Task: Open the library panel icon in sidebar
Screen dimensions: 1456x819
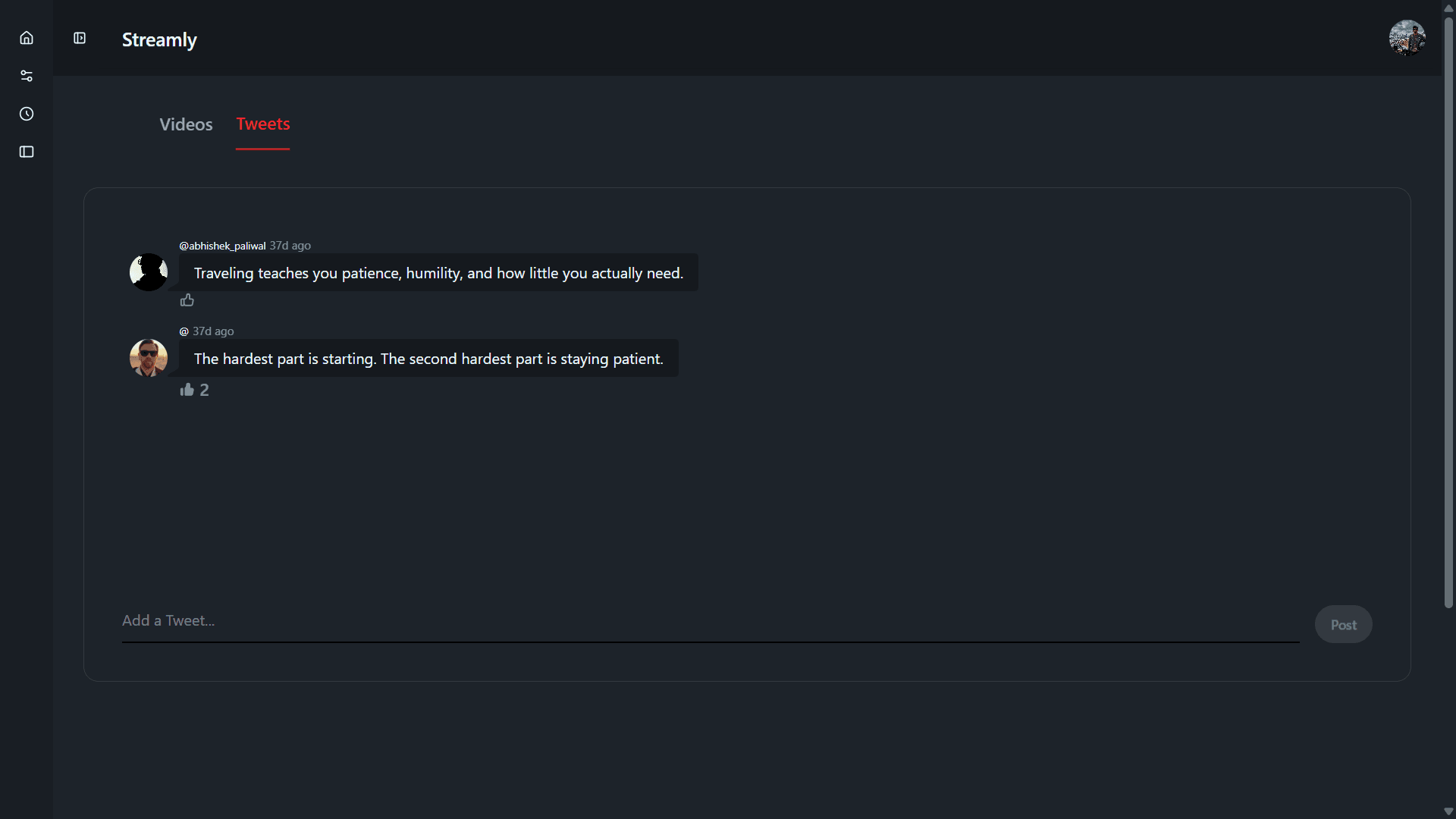Action: [x=27, y=152]
